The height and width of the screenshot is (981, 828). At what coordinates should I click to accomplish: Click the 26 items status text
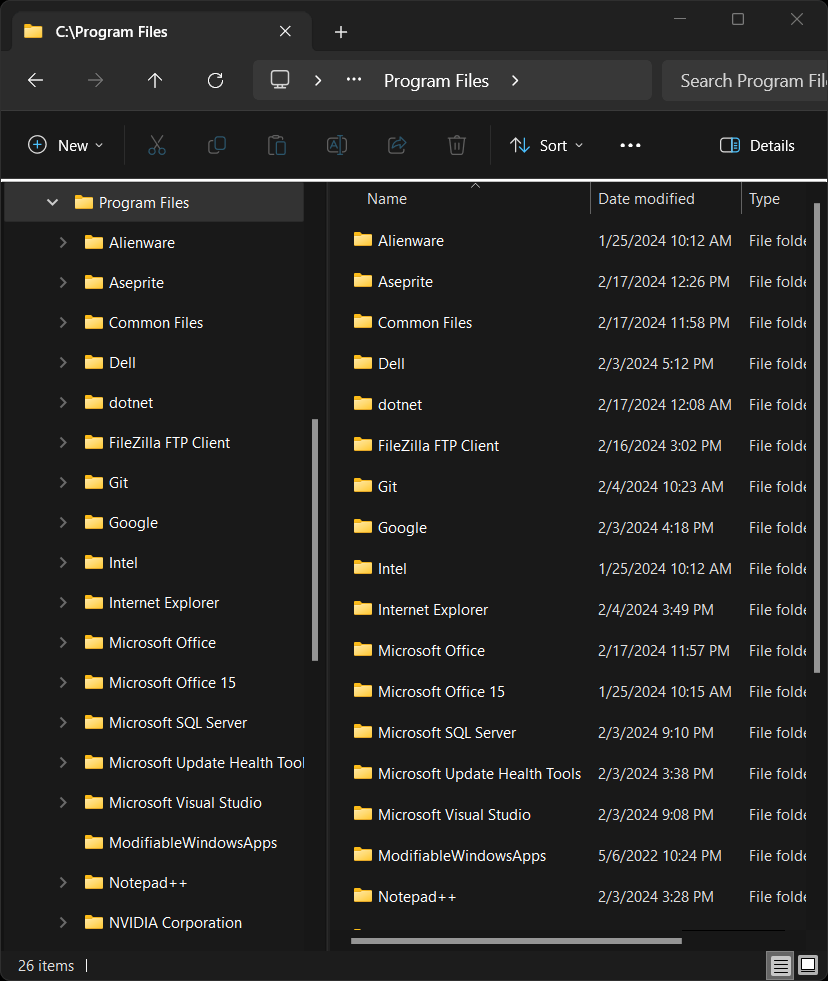[46, 965]
